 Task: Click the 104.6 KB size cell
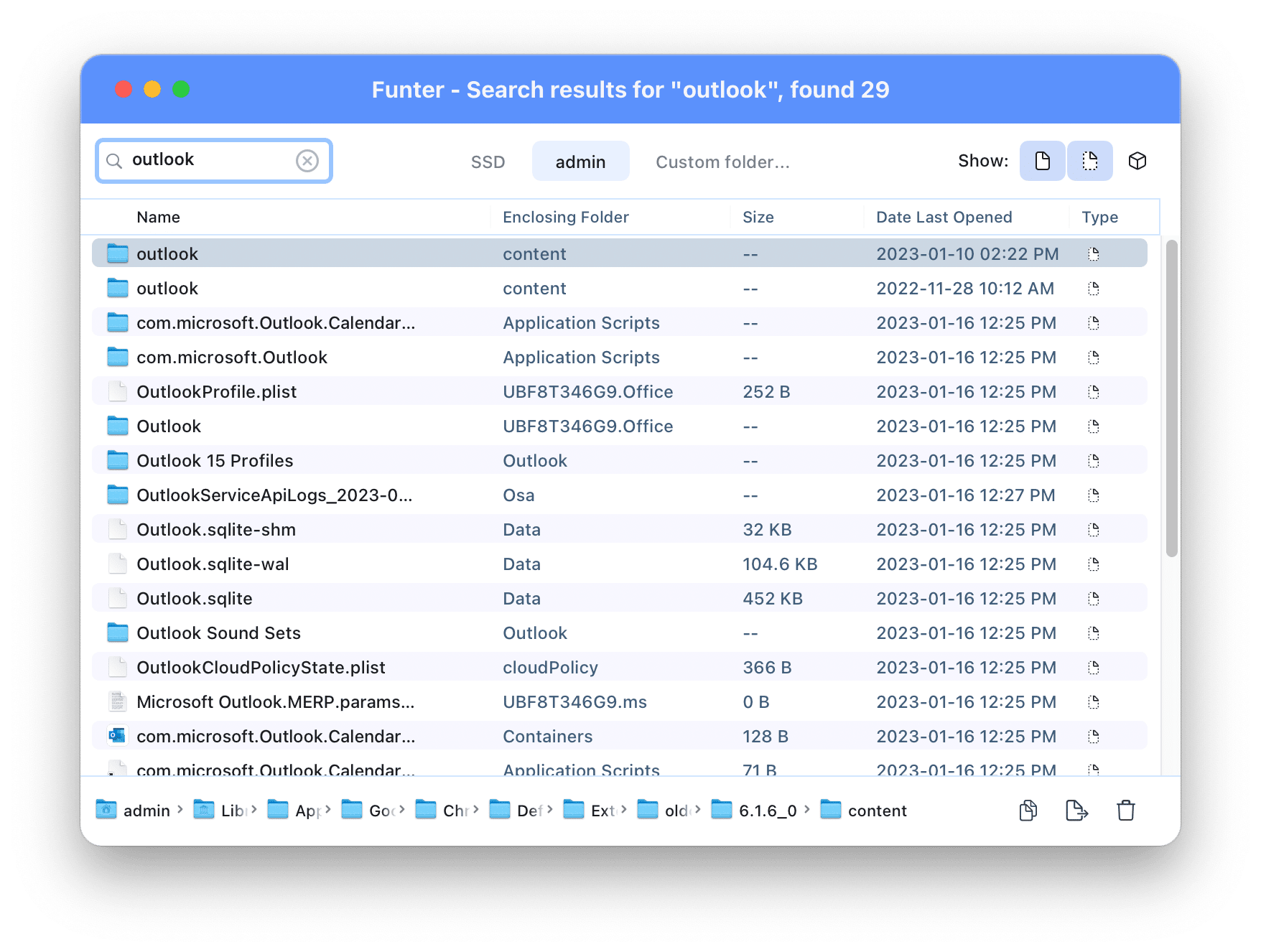[780, 564]
